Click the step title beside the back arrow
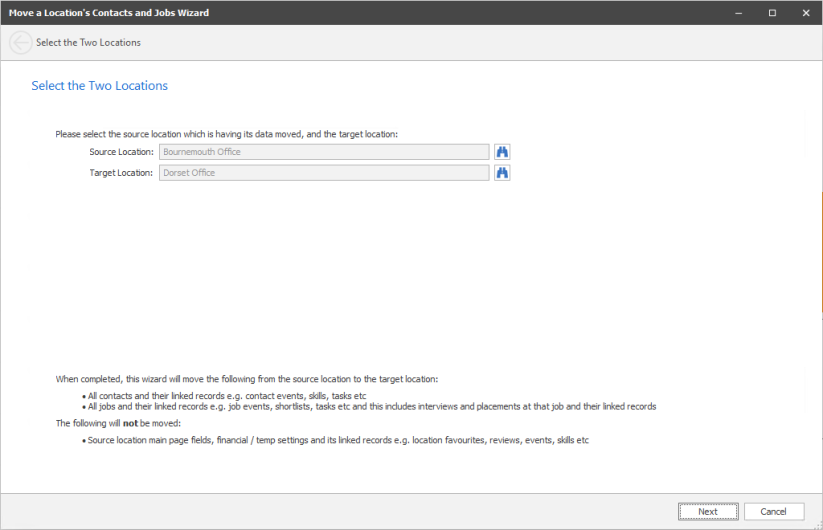 point(88,43)
